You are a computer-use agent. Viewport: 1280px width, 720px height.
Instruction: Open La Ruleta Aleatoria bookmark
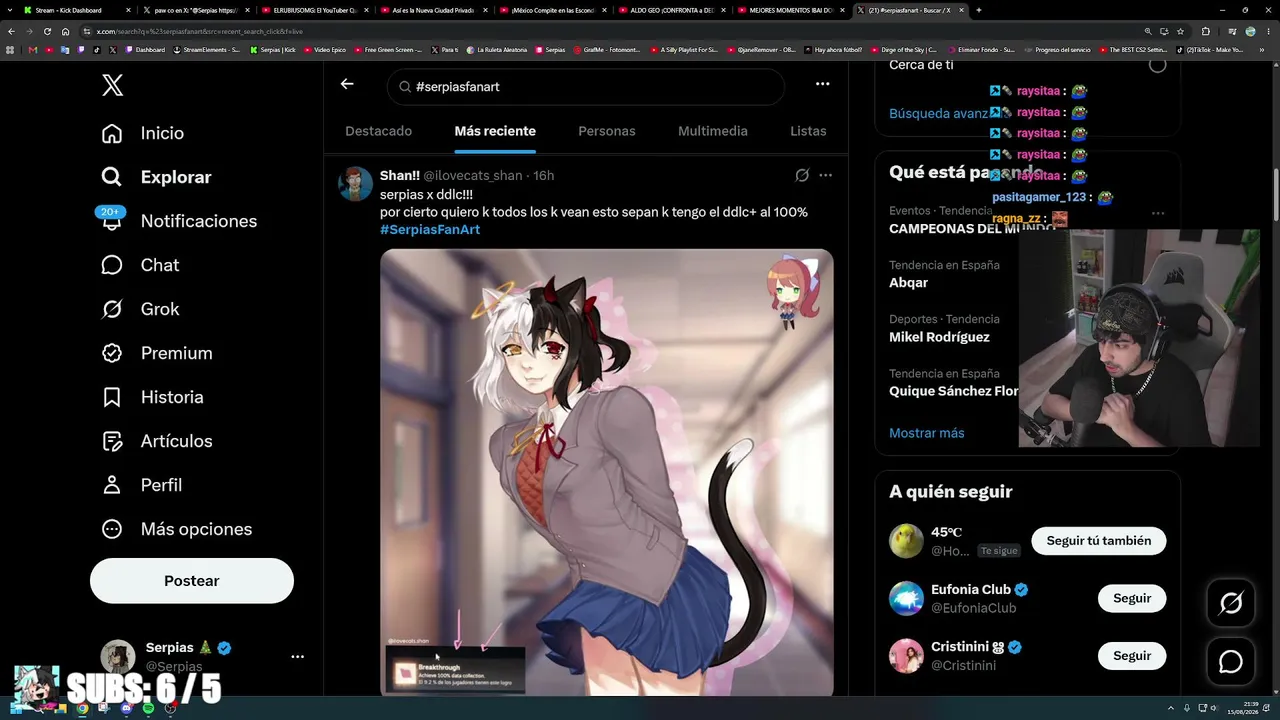click(x=497, y=49)
